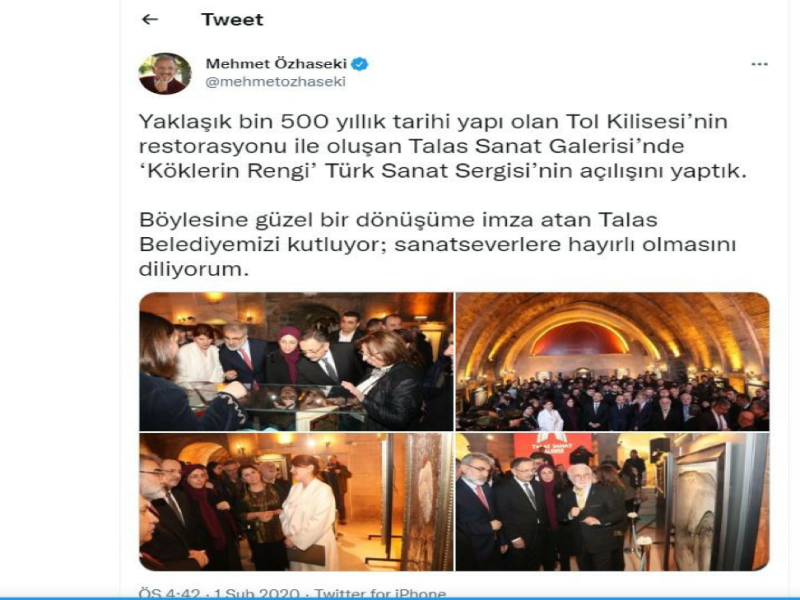
Task: Open the three-dot more options menu
Action: [x=759, y=64]
